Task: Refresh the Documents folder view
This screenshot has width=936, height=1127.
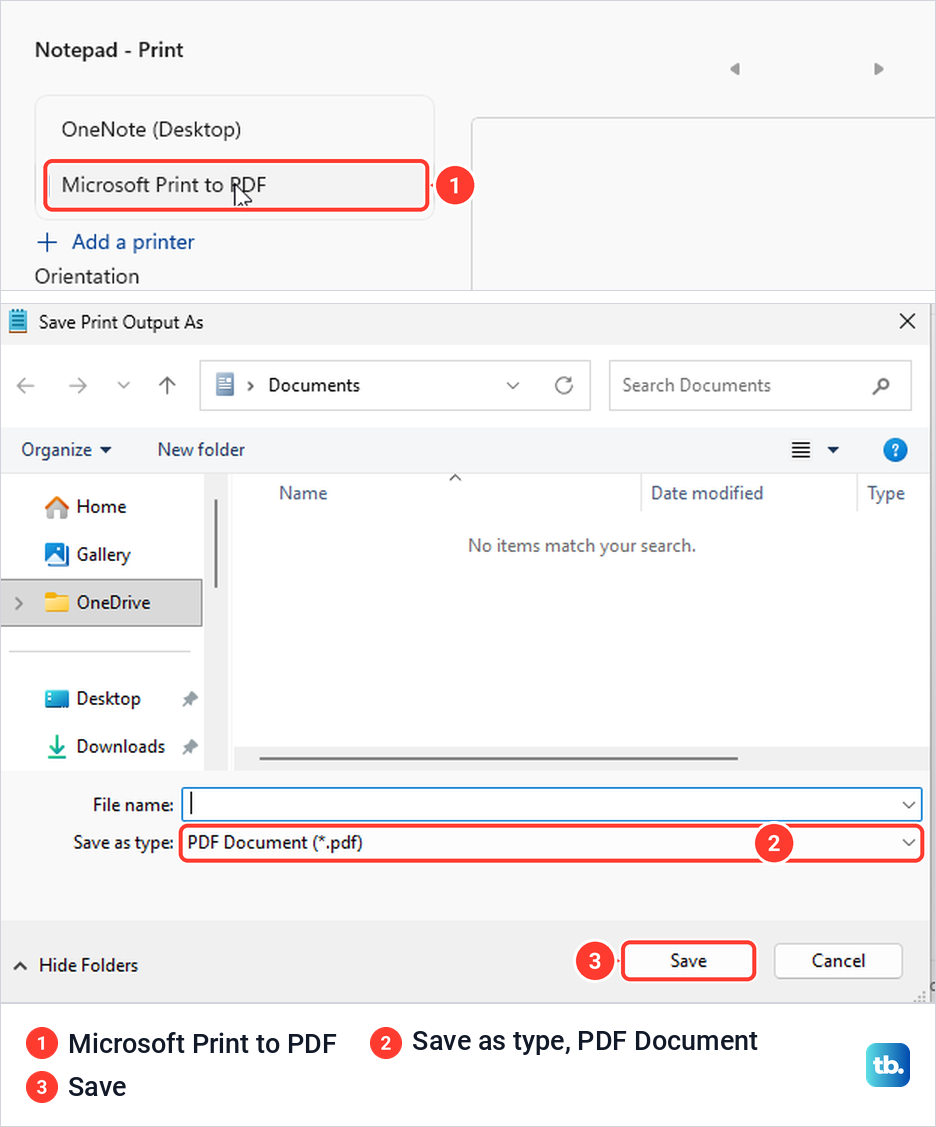Action: (x=564, y=386)
